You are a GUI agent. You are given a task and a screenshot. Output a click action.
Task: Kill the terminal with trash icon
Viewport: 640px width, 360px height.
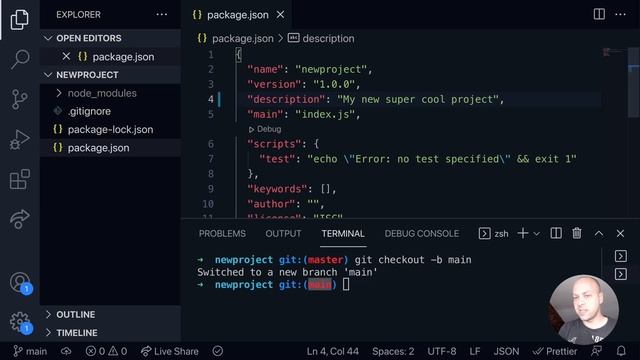pyautogui.click(x=577, y=233)
